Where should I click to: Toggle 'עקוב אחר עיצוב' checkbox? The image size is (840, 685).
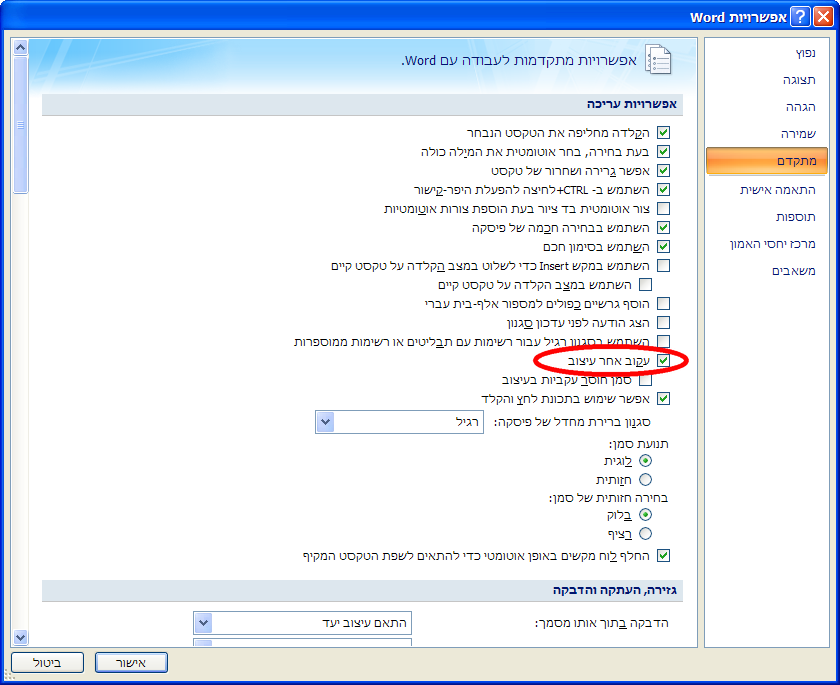click(x=663, y=360)
